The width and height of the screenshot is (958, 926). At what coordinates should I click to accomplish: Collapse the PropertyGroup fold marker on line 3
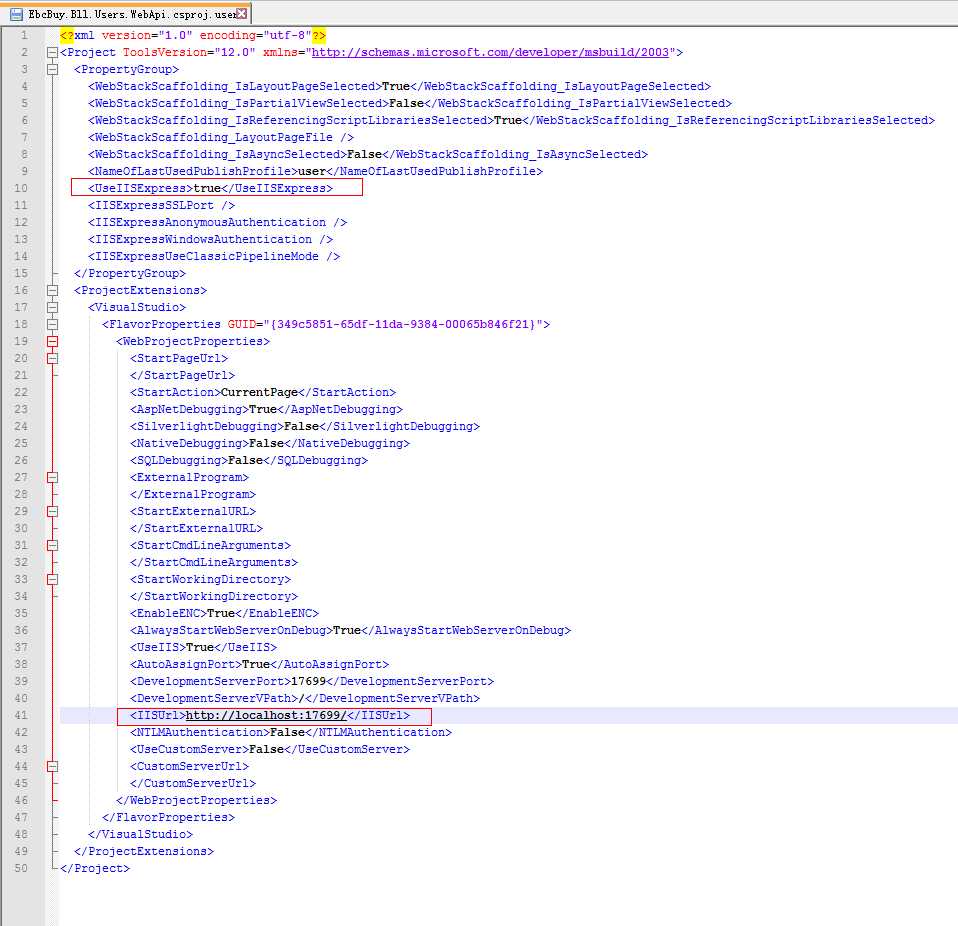click(x=53, y=70)
